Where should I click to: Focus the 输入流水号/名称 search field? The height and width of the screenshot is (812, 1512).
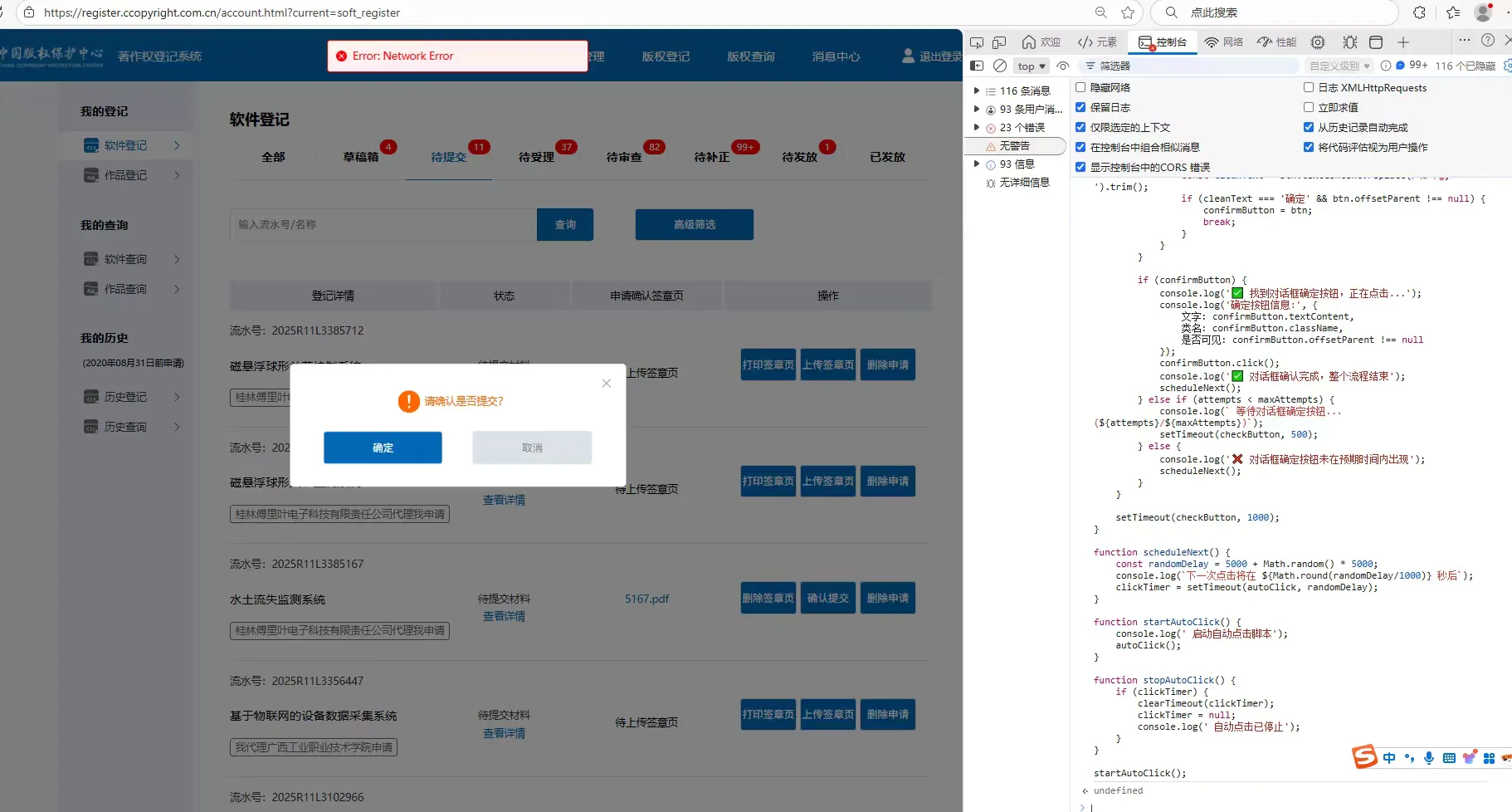point(383,224)
